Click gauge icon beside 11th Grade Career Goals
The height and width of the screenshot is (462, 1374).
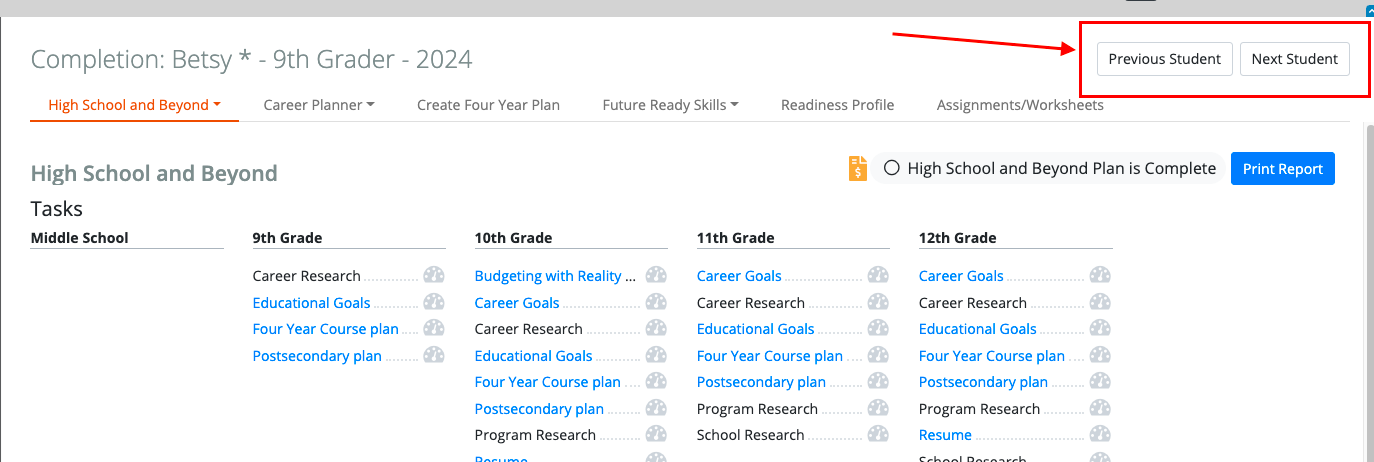(878, 276)
